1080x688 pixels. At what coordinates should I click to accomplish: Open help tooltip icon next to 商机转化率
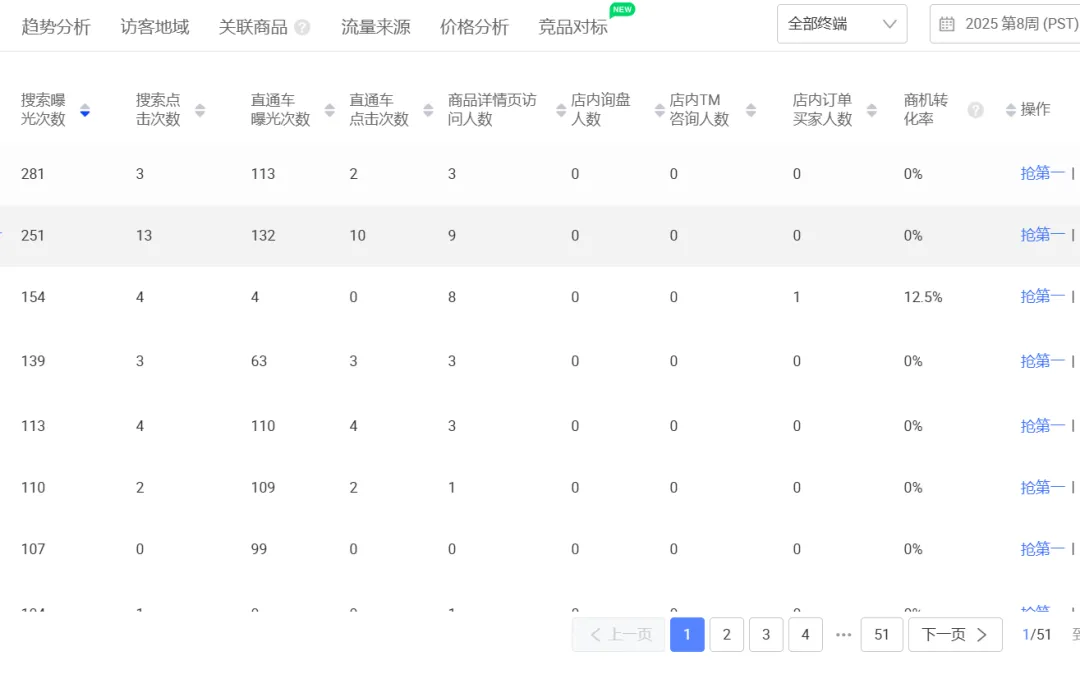point(975,110)
